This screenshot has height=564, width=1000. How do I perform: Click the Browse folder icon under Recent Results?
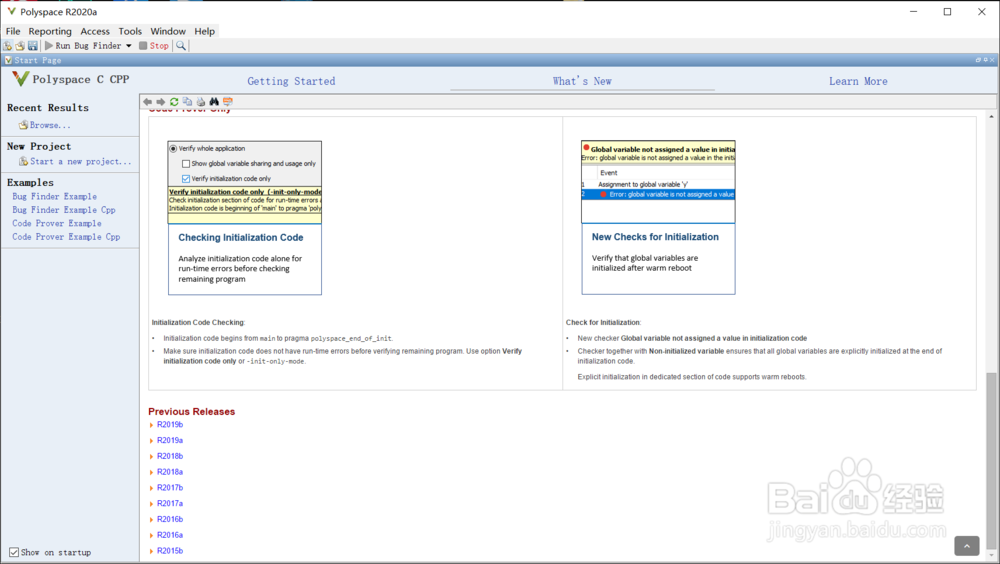coord(24,125)
